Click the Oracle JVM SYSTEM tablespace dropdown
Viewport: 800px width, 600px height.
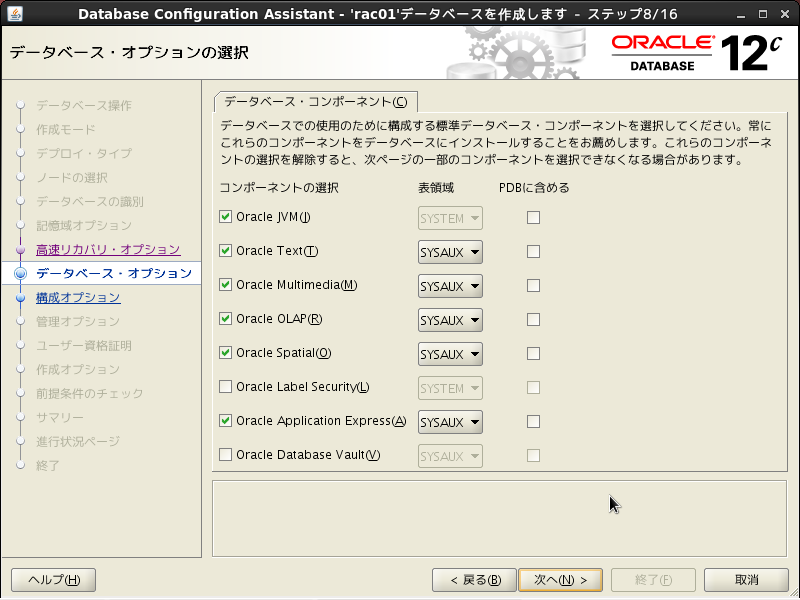click(450, 218)
